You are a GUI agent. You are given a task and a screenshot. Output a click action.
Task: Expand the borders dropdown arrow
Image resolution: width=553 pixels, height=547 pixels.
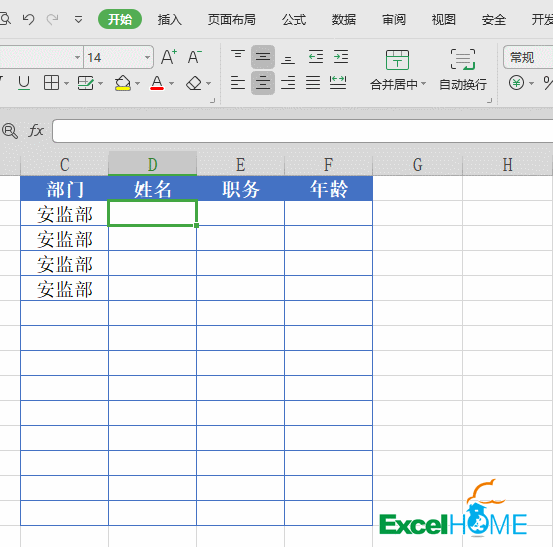[66, 84]
